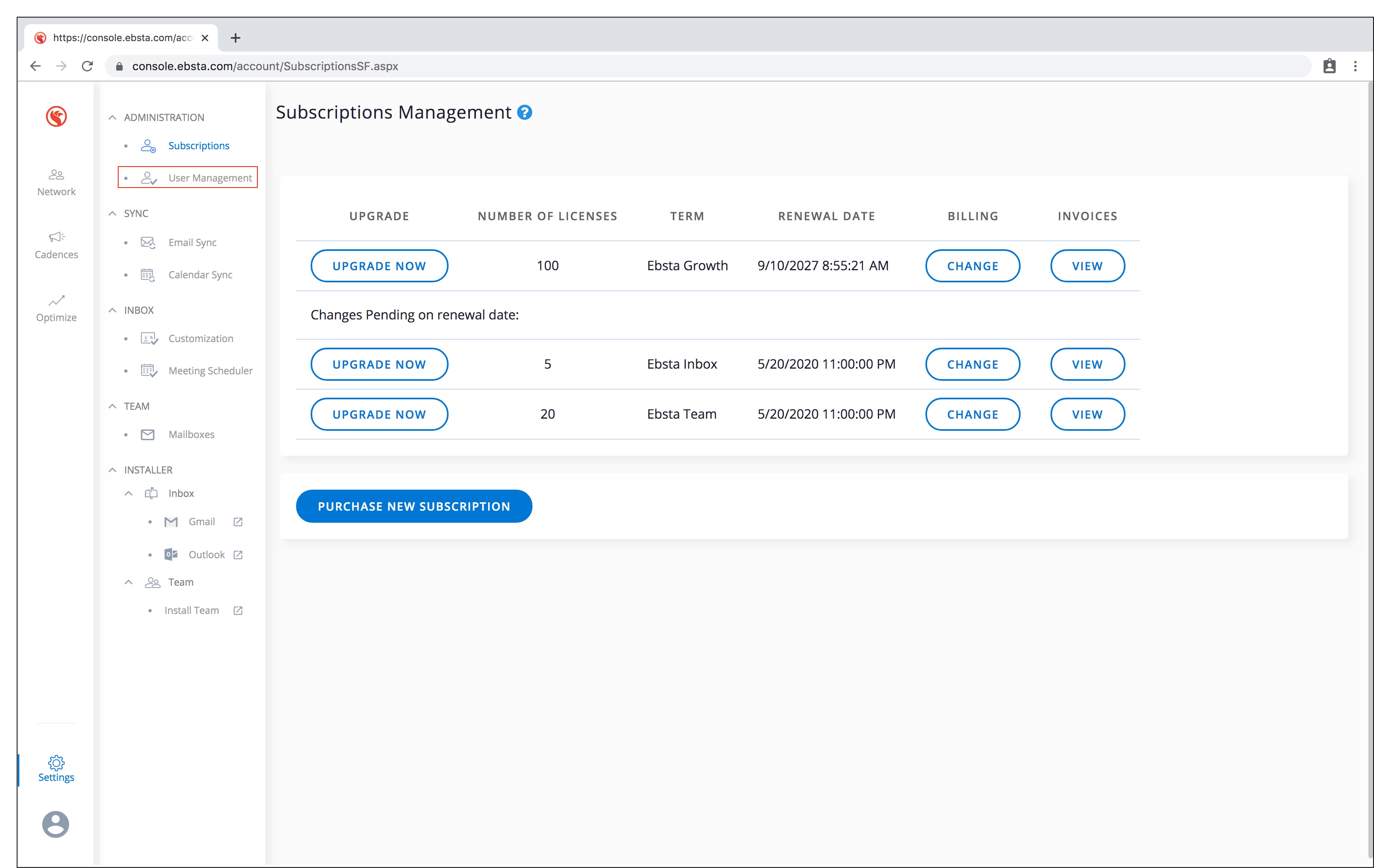1374x868 pixels.
Task: Click the browser reload icon
Action: (x=87, y=66)
